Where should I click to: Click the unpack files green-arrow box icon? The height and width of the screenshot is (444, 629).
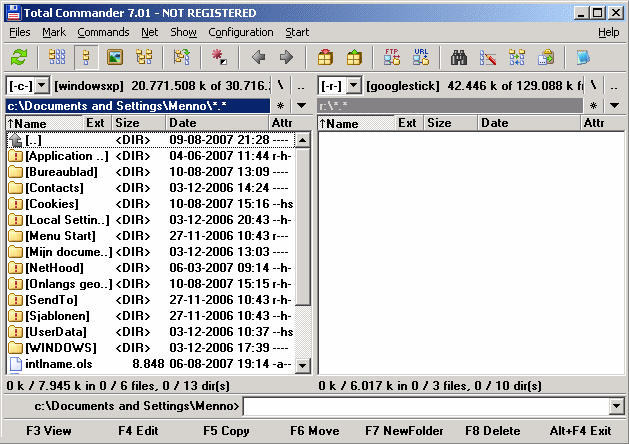pyautogui.click(x=354, y=57)
